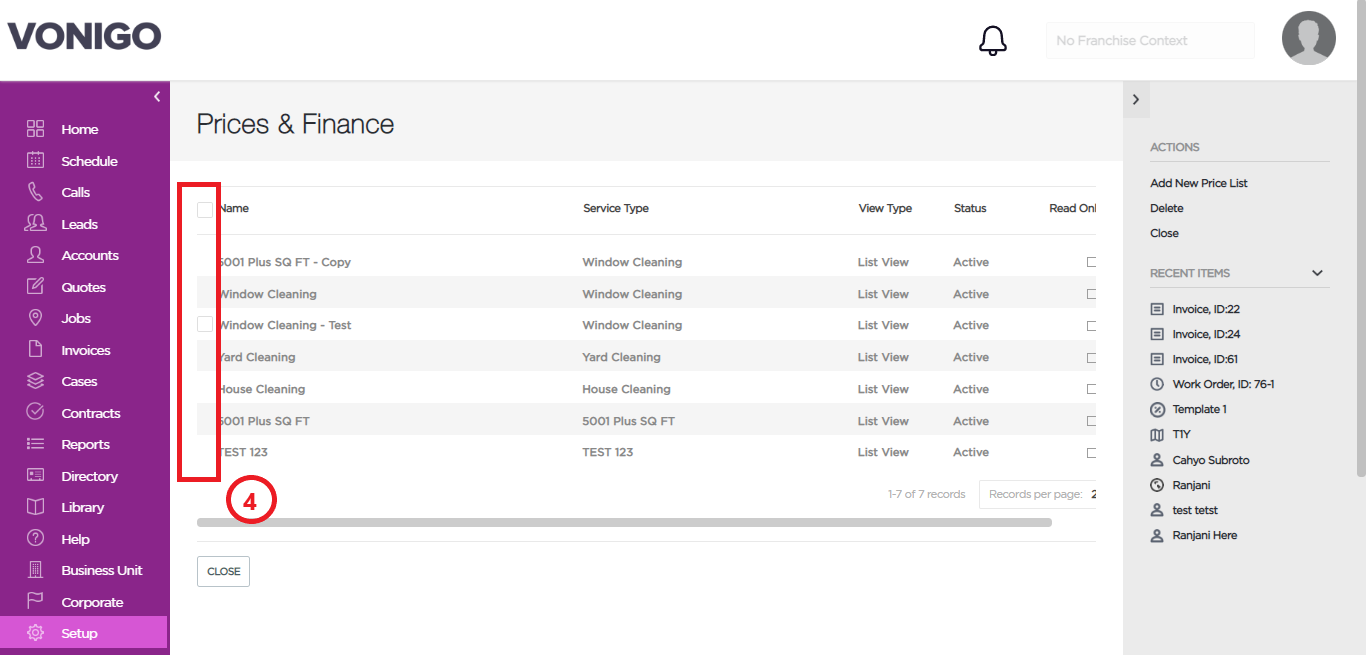Click the No Franchise Context field

tap(1150, 41)
